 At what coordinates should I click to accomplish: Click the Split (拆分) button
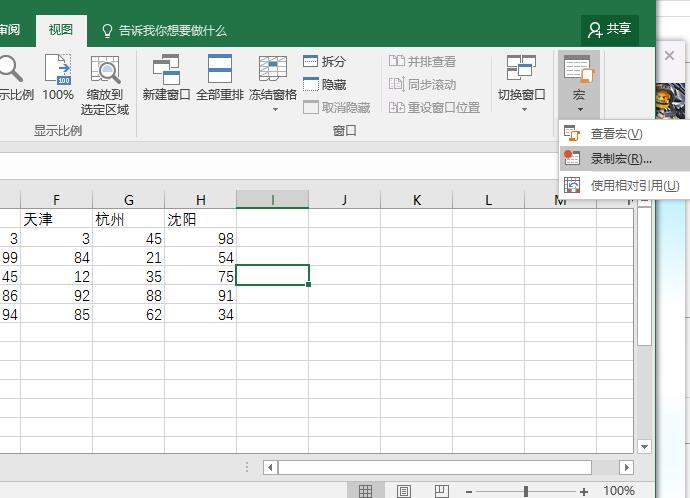click(324, 61)
